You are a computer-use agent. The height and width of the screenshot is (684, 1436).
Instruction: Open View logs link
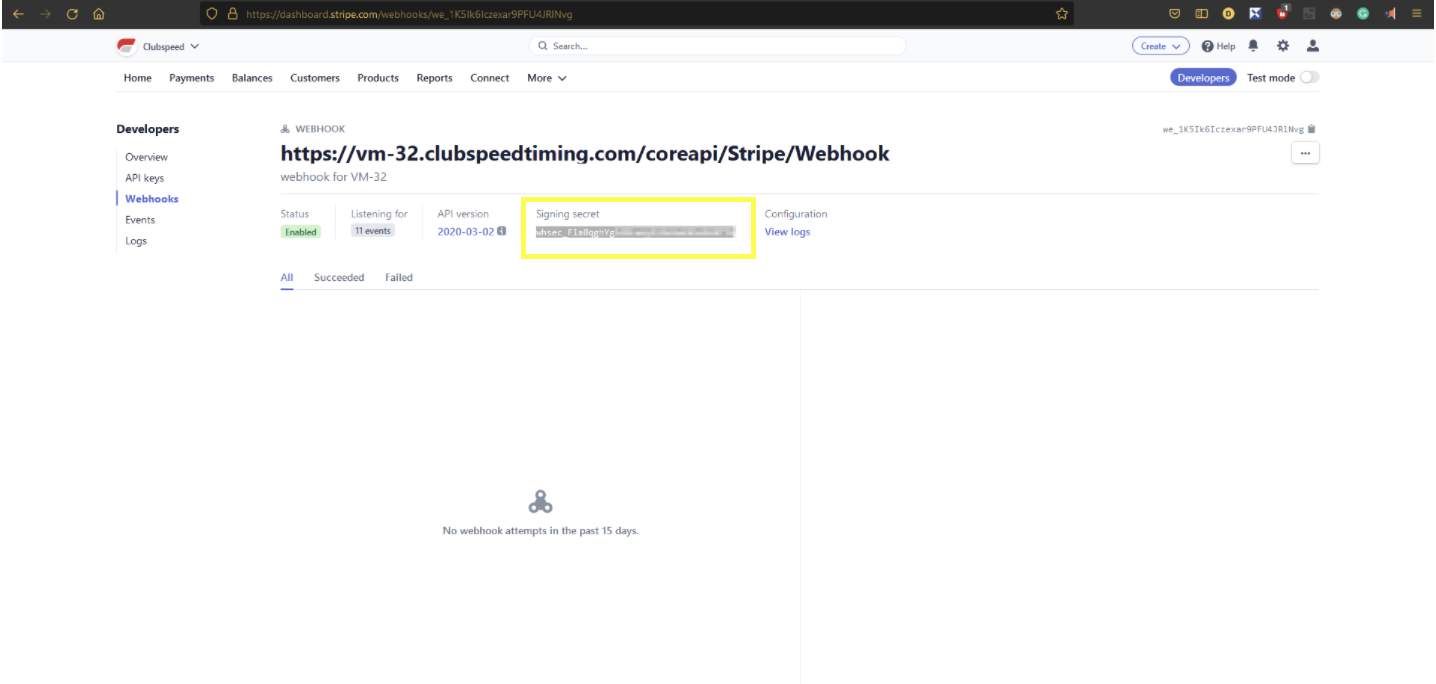coord(787,232)
